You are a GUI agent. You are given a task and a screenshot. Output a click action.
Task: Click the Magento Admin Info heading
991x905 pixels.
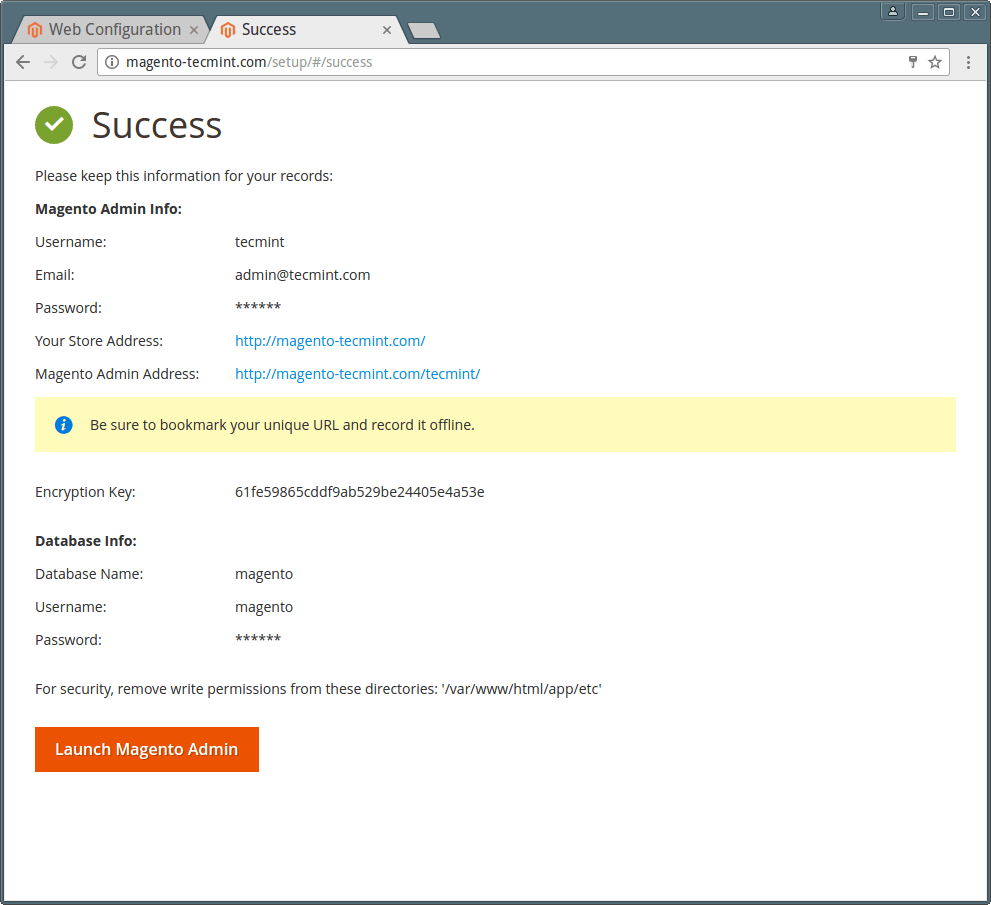109,209
